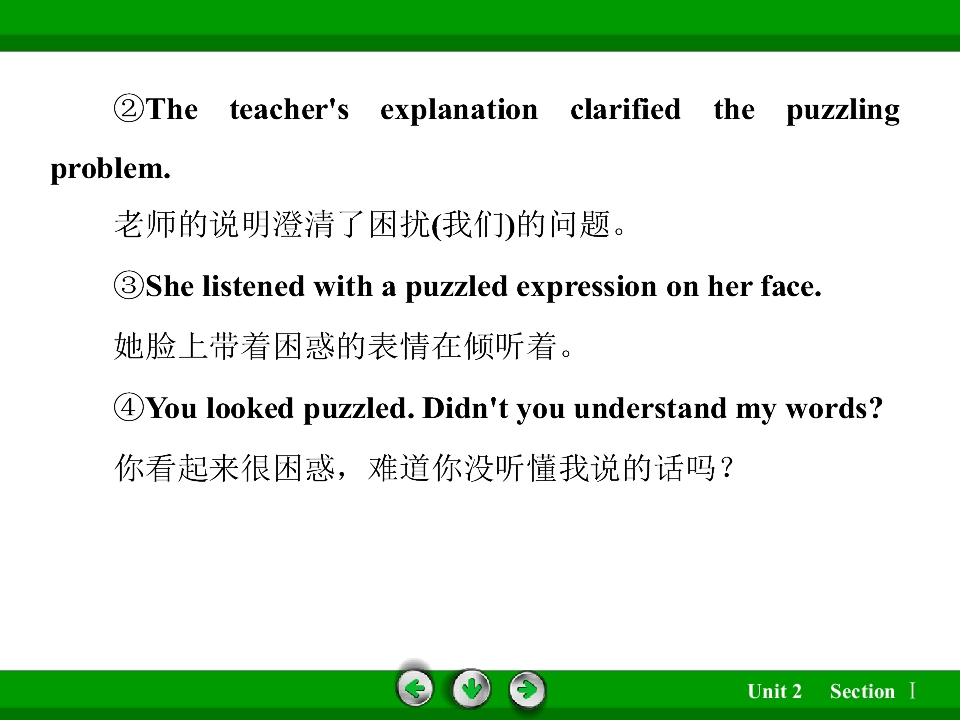Image resolution: width=960 pixels, height=720 pixels.
Task: Click Chinese translation '老师的说明澄清了困扰(我们)的问题。'
Action: pyautogui.click(x=371, y=223)
